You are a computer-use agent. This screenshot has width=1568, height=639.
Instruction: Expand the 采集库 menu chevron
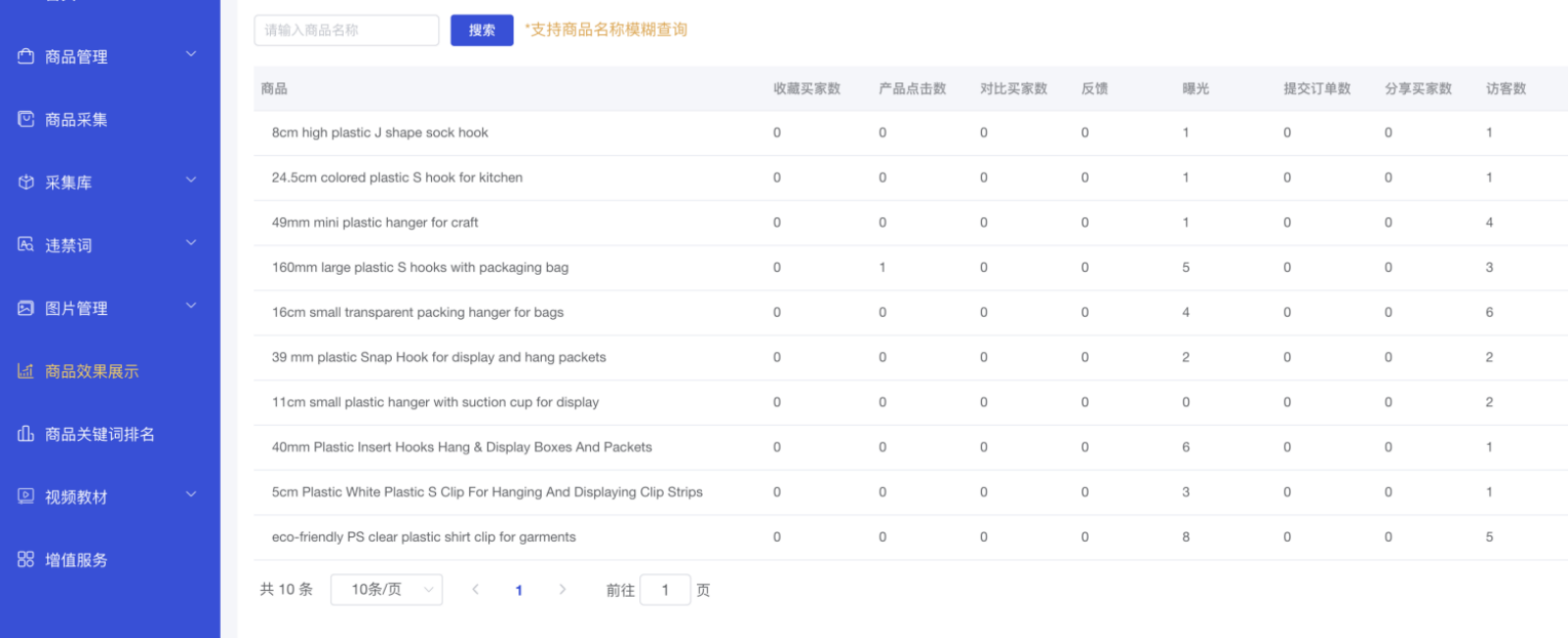[191, 180]
